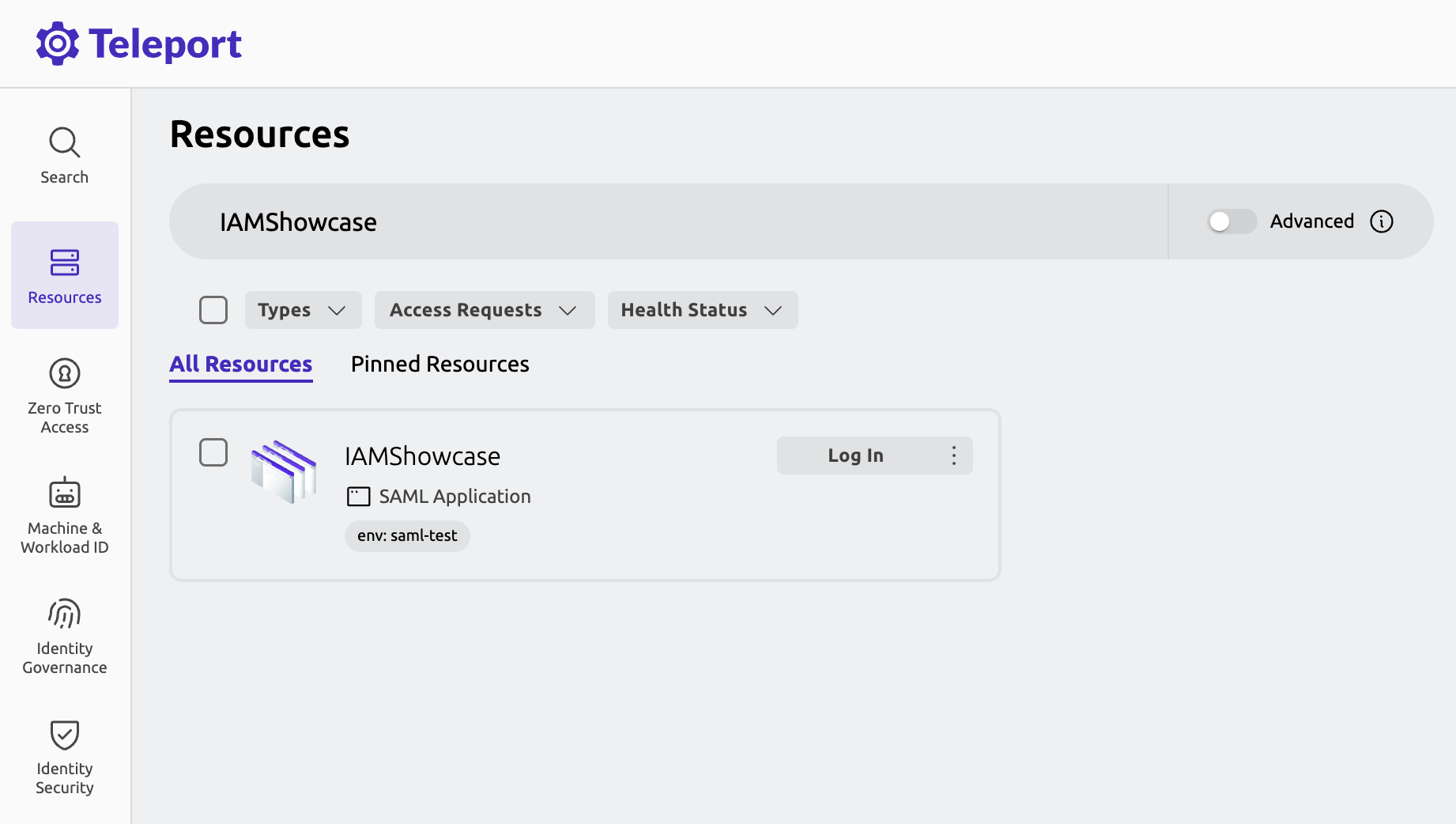Open the IAMShowcase options menu
Image resolution: width=1456 pixels, height=824 pixels.
[x=953, y=455]
